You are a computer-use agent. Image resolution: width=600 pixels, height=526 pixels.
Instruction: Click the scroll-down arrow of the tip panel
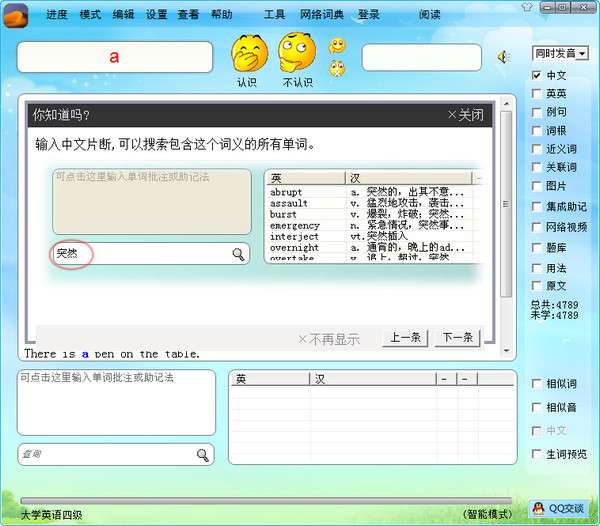[x=506, y=350]
